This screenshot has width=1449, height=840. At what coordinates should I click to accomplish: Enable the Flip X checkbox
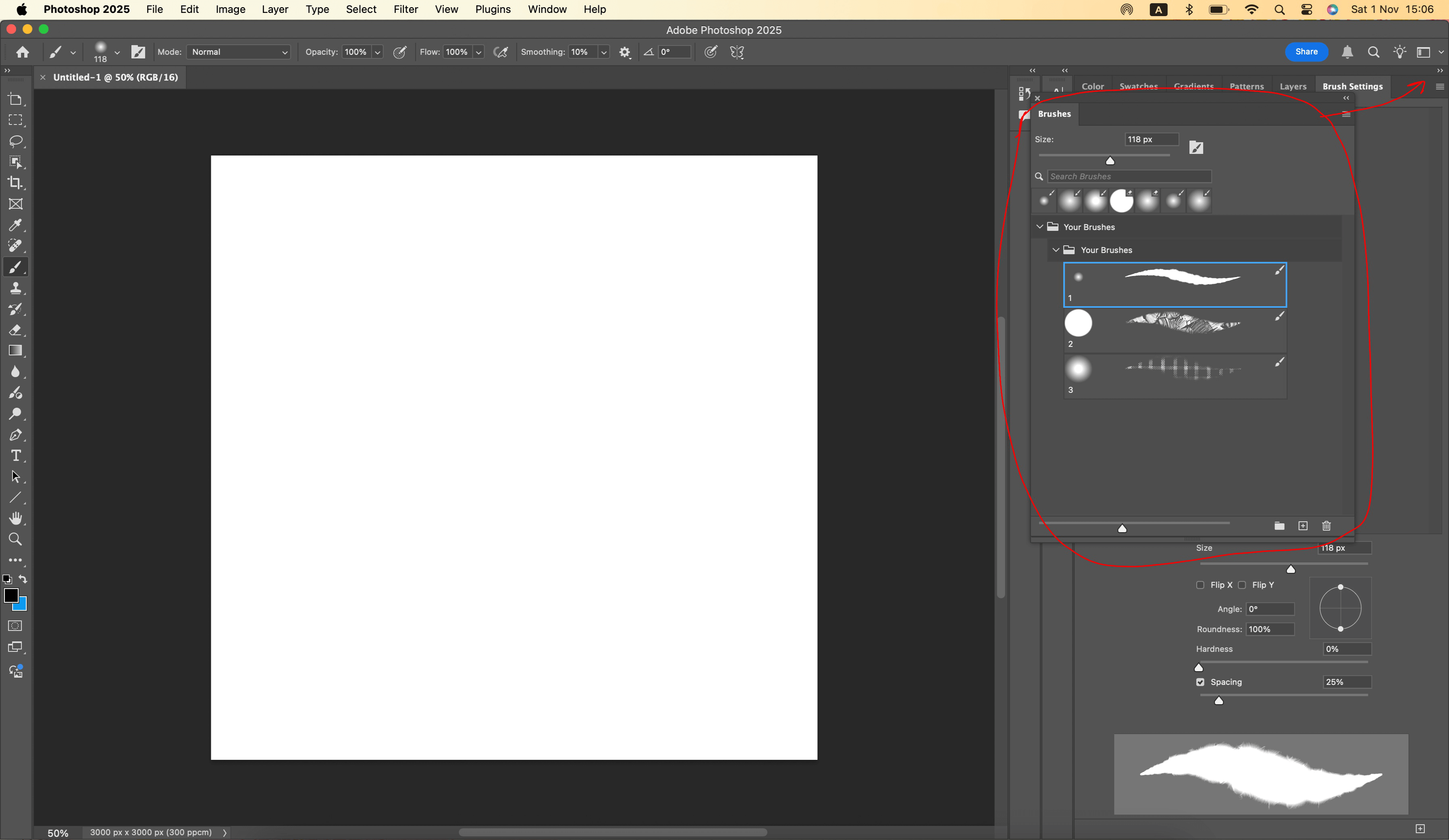1200,585
